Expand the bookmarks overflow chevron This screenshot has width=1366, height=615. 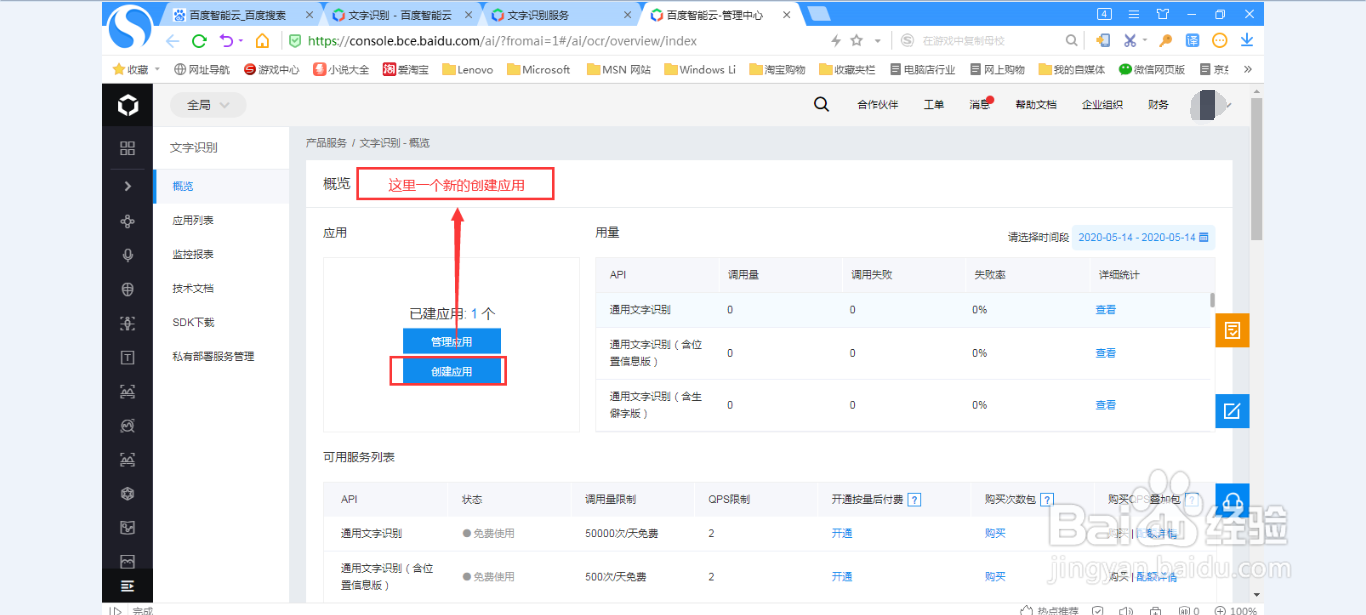pyautogui.click(x=1247, y=69)
